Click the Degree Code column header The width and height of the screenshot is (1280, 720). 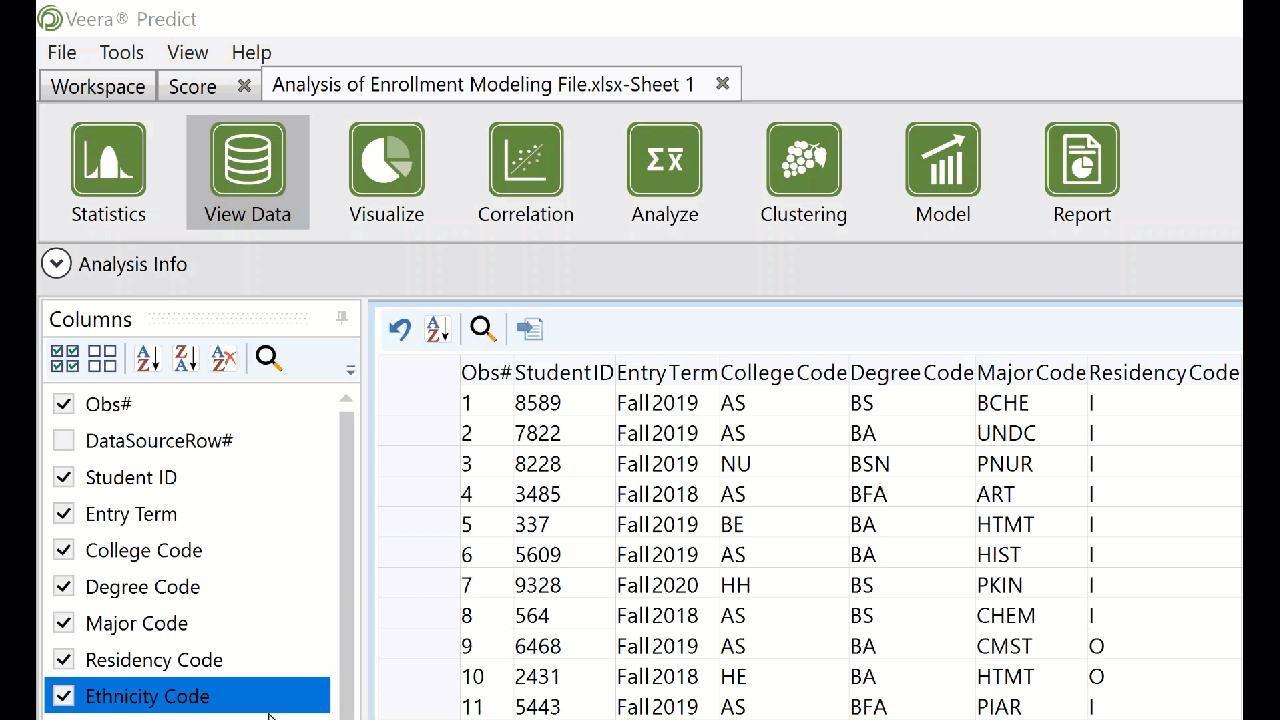tap(912, 373)
